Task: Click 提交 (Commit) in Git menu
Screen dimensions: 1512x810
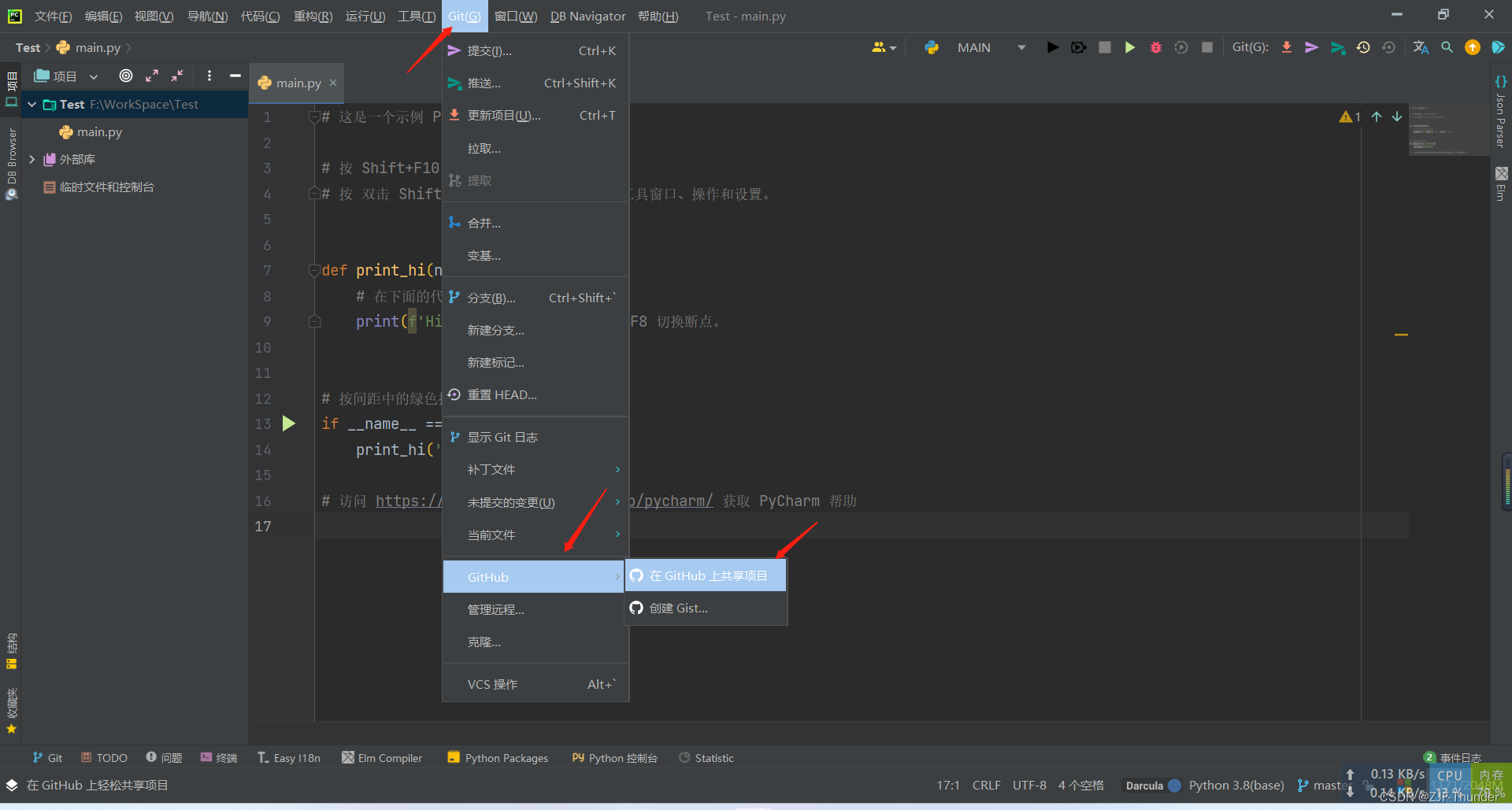Action: coord(535,50)
